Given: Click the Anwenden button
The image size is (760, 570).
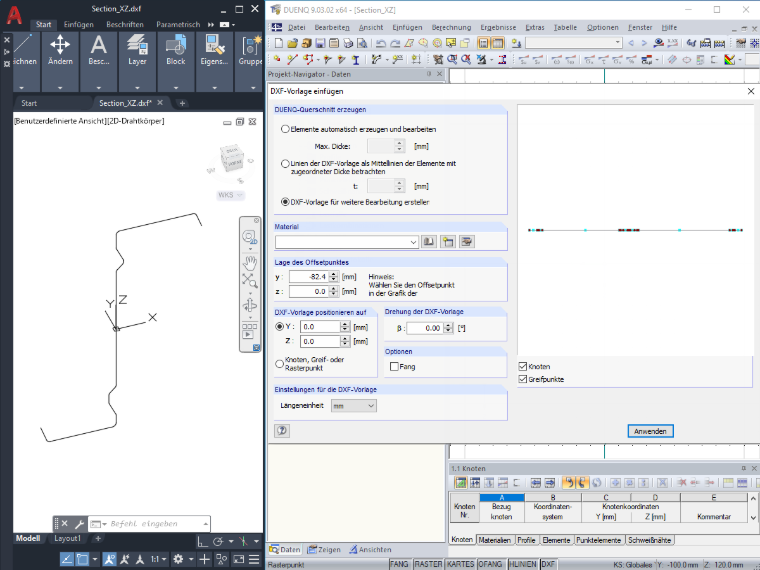Looking at the screenshot, I should coord(650,431).
